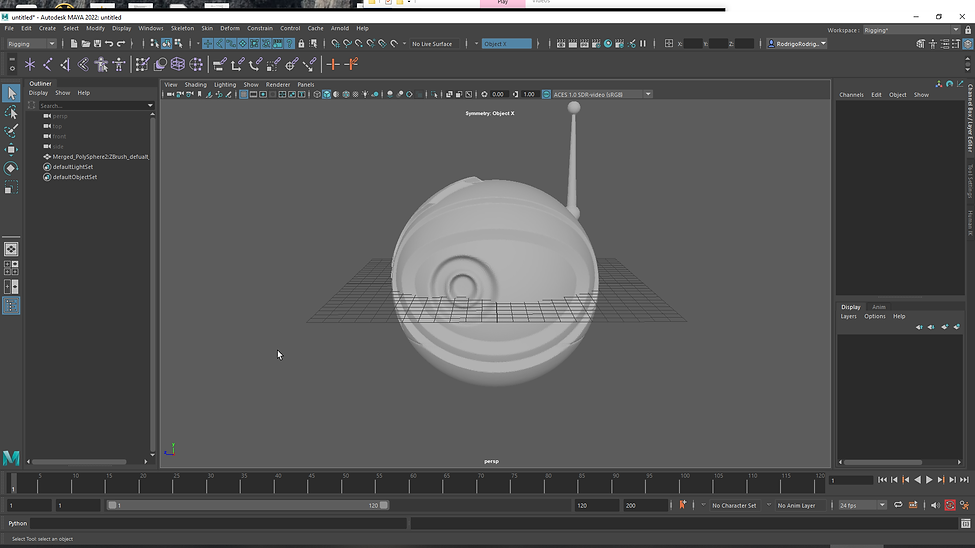Open the Quick Rig shelf icon
Image resolution: width=975 pixels, height=548 pixels.
(x=101, y=64)
